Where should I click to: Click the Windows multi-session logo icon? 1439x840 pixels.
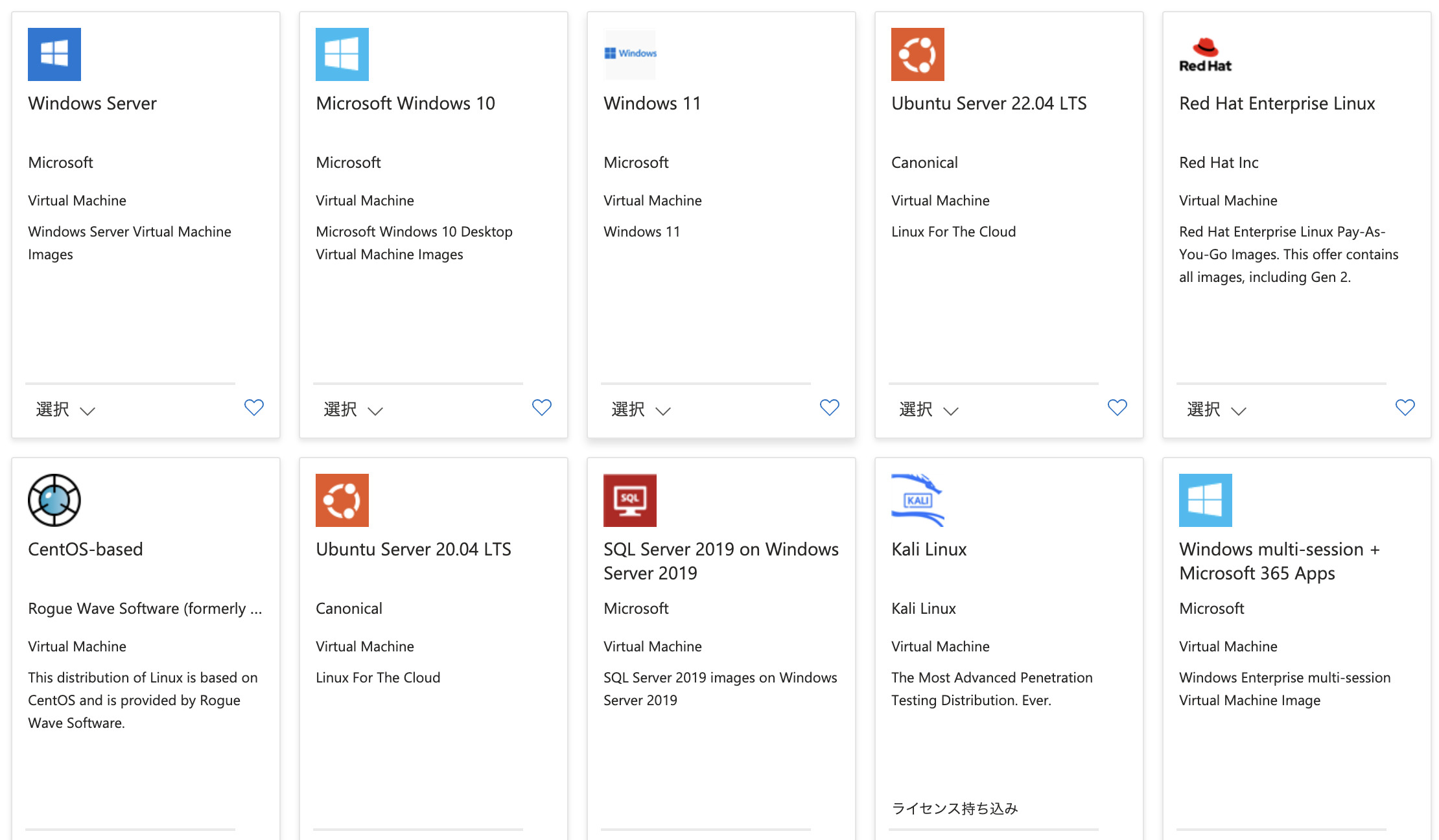click(1206, 500)
